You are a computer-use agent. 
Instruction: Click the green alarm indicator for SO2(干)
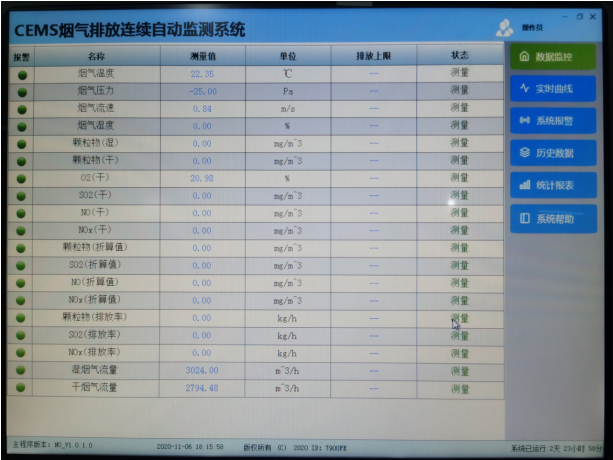coord(22,196)
